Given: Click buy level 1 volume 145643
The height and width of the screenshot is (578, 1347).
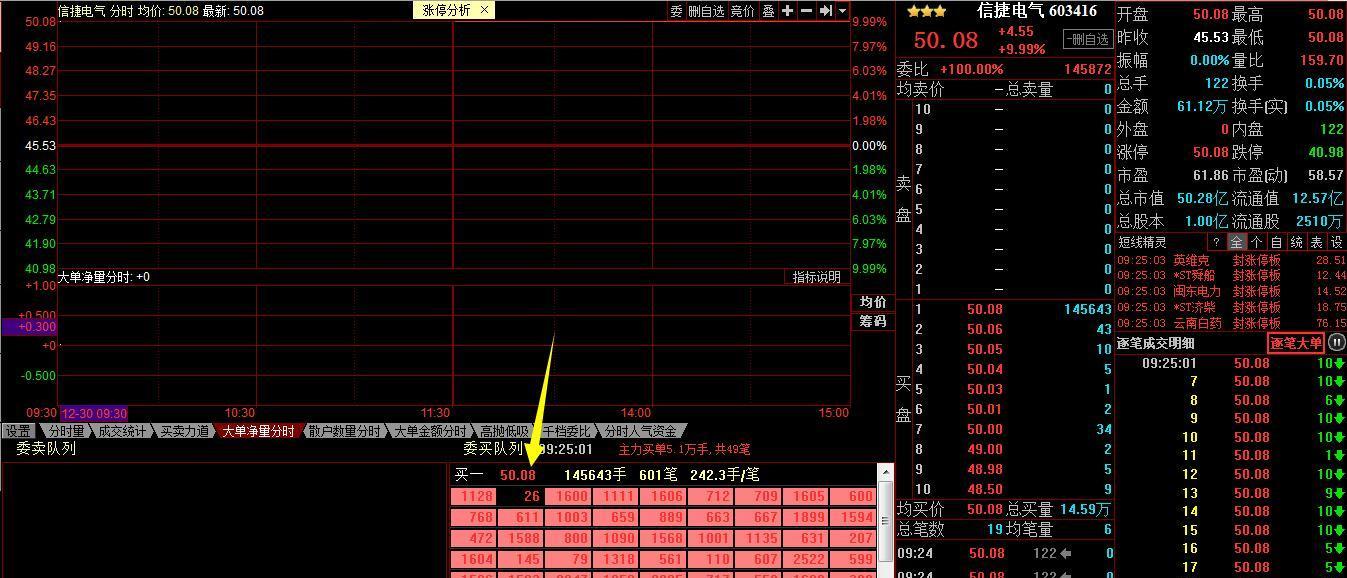Looking at the screenshot, I should click(x=1088, y=310).
